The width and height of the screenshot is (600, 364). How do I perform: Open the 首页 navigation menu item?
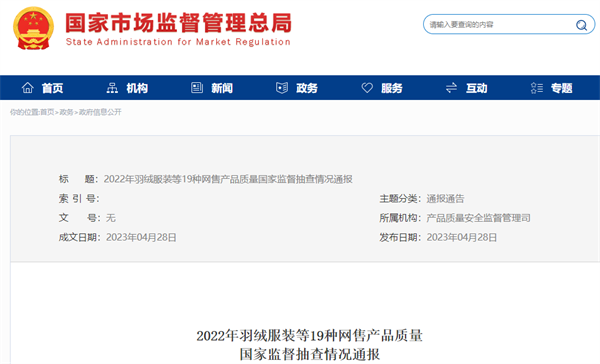52,88
